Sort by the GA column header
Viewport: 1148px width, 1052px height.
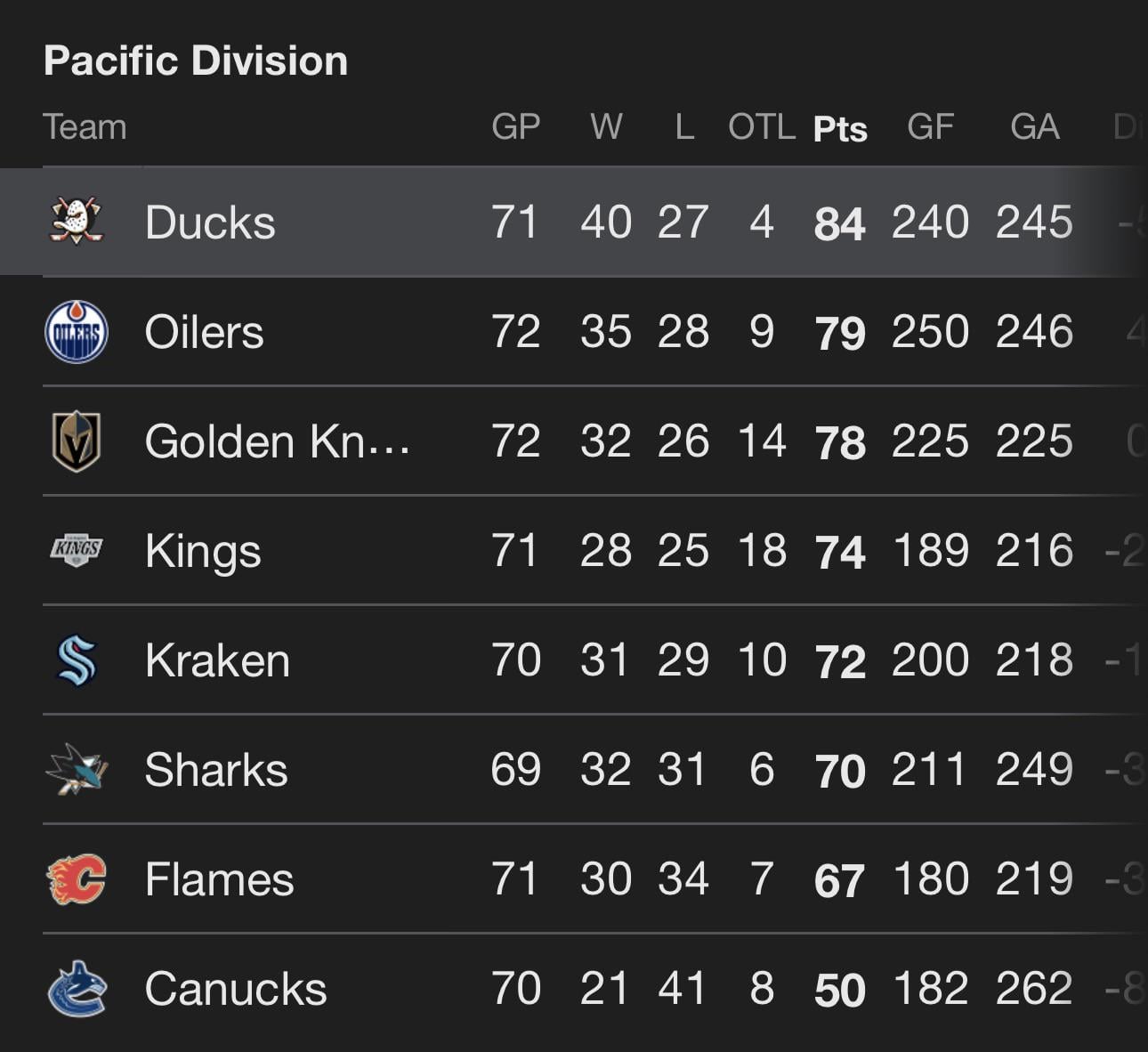tap(1034, 126)
